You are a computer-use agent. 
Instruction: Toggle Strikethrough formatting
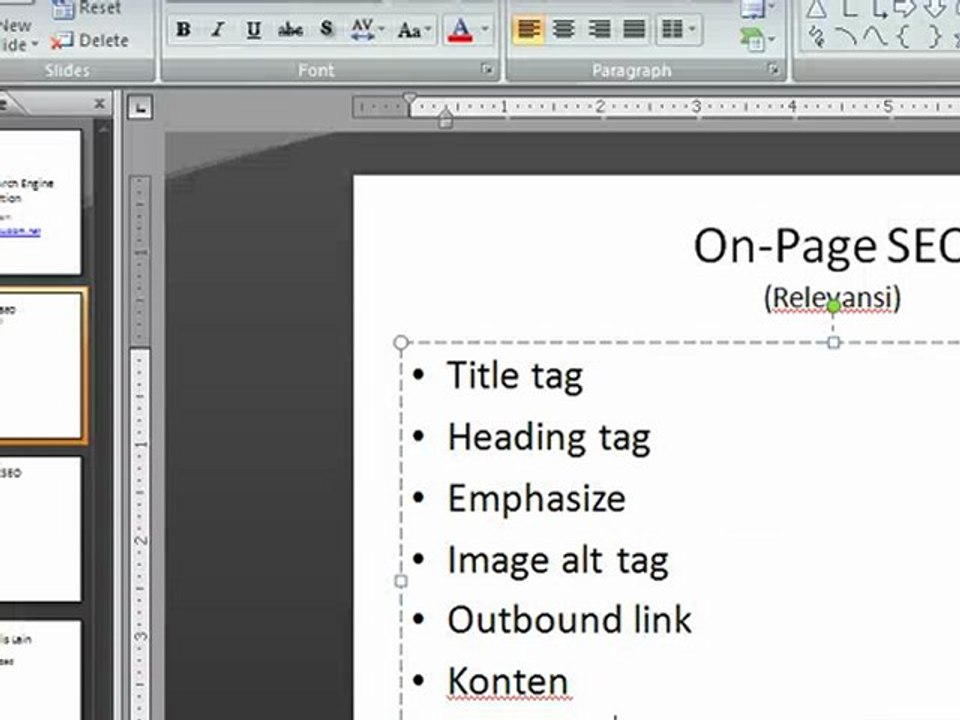[290, 29]
